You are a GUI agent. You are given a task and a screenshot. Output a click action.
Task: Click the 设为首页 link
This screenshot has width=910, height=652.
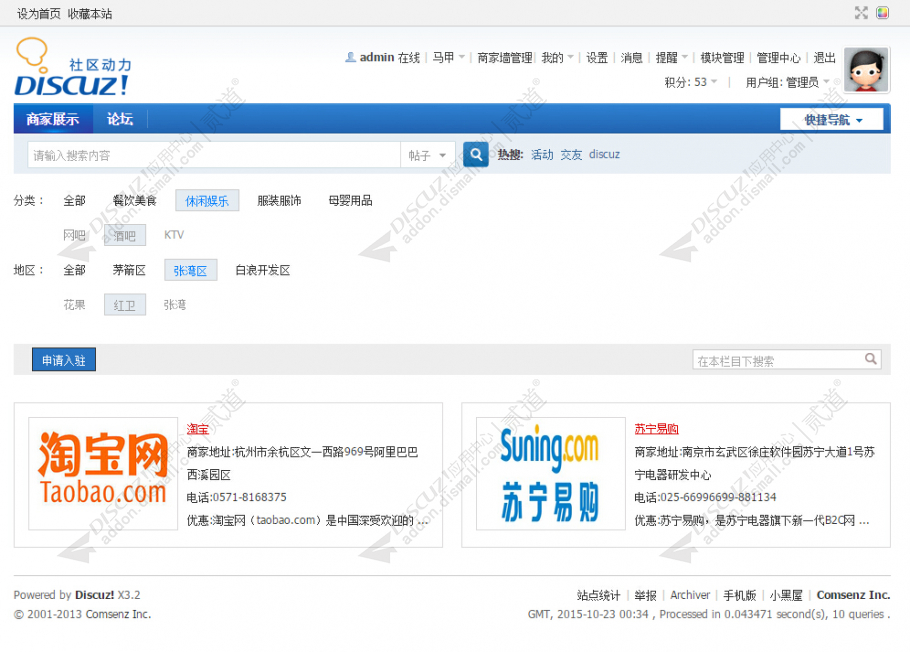[39, 13]
